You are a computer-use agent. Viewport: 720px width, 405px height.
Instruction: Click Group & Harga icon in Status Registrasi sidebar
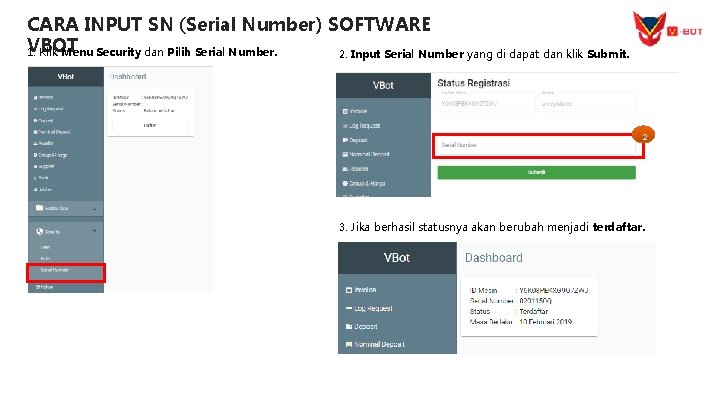[x=345, y=183]
